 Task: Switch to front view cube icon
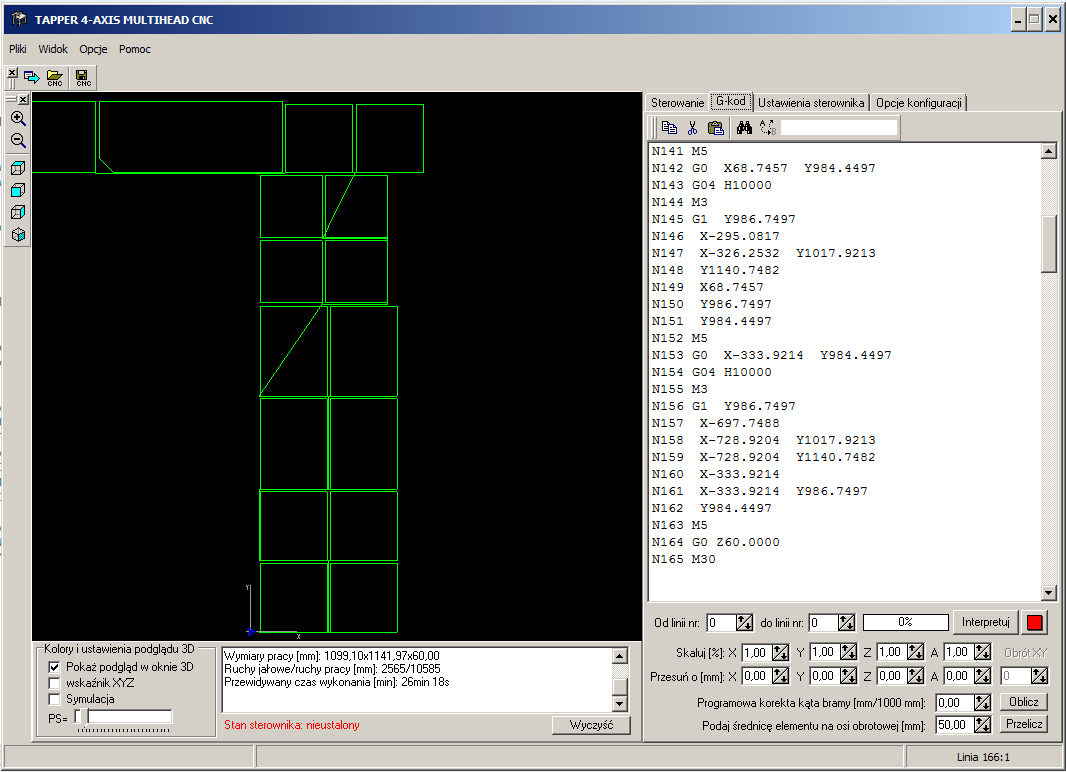18,190
